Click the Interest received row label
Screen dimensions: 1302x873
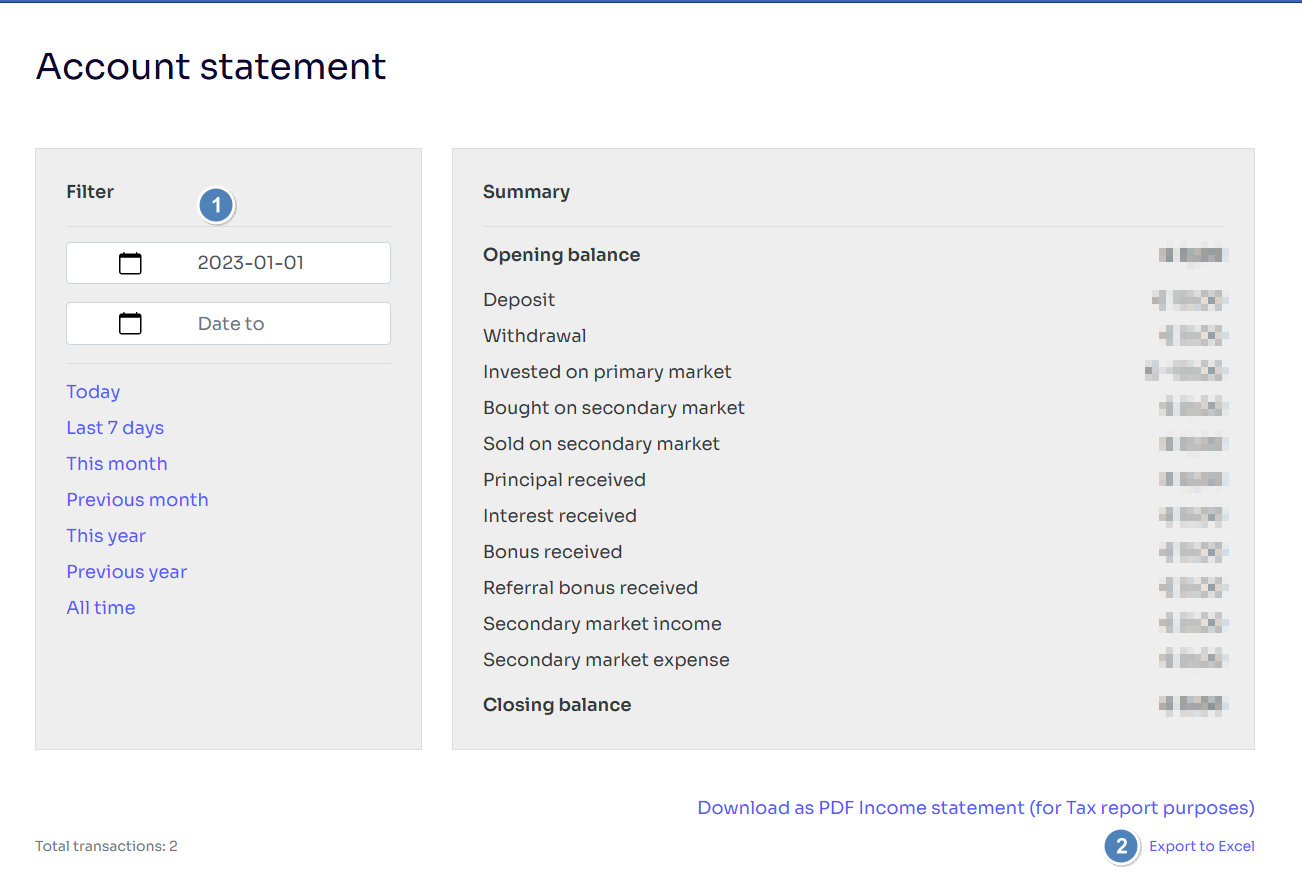(x=560, y=516)
